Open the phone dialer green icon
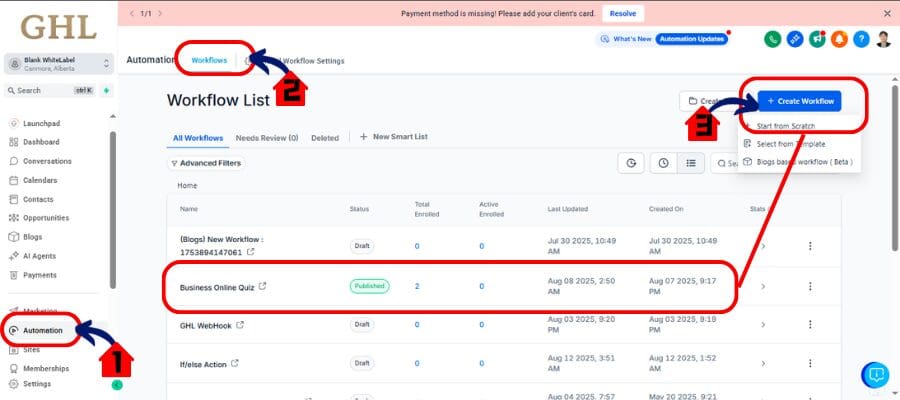This screenshot has width=900, height=400. [773, 39]
